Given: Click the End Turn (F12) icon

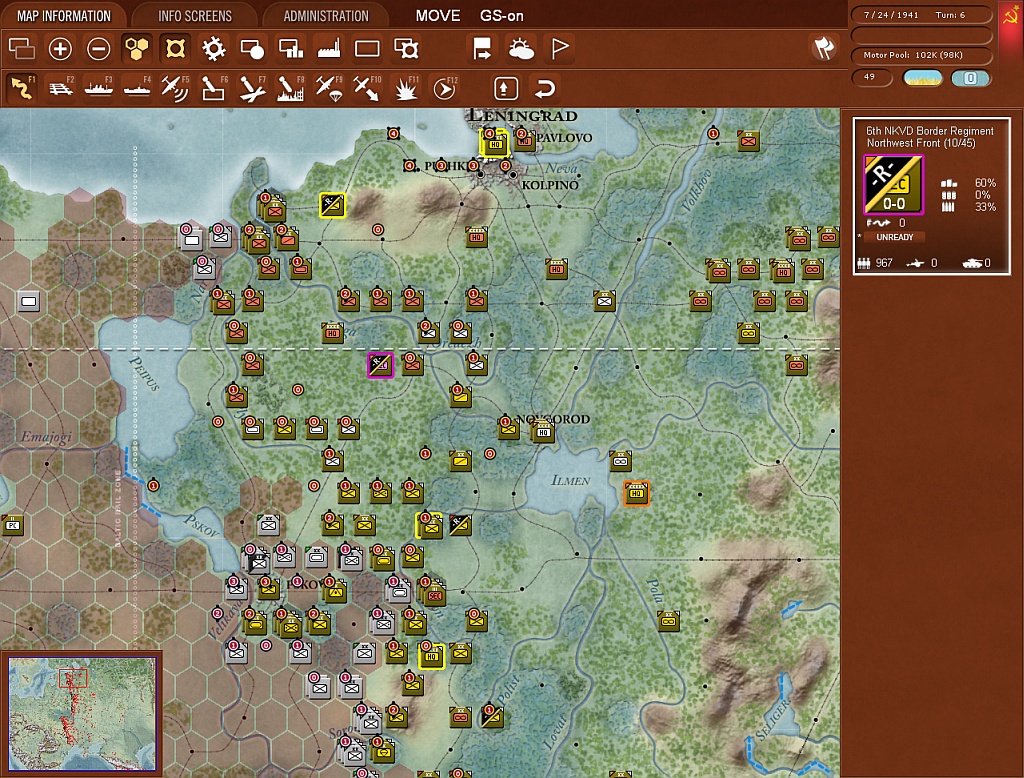Looking at the screenshot, I should pos(445,88).
